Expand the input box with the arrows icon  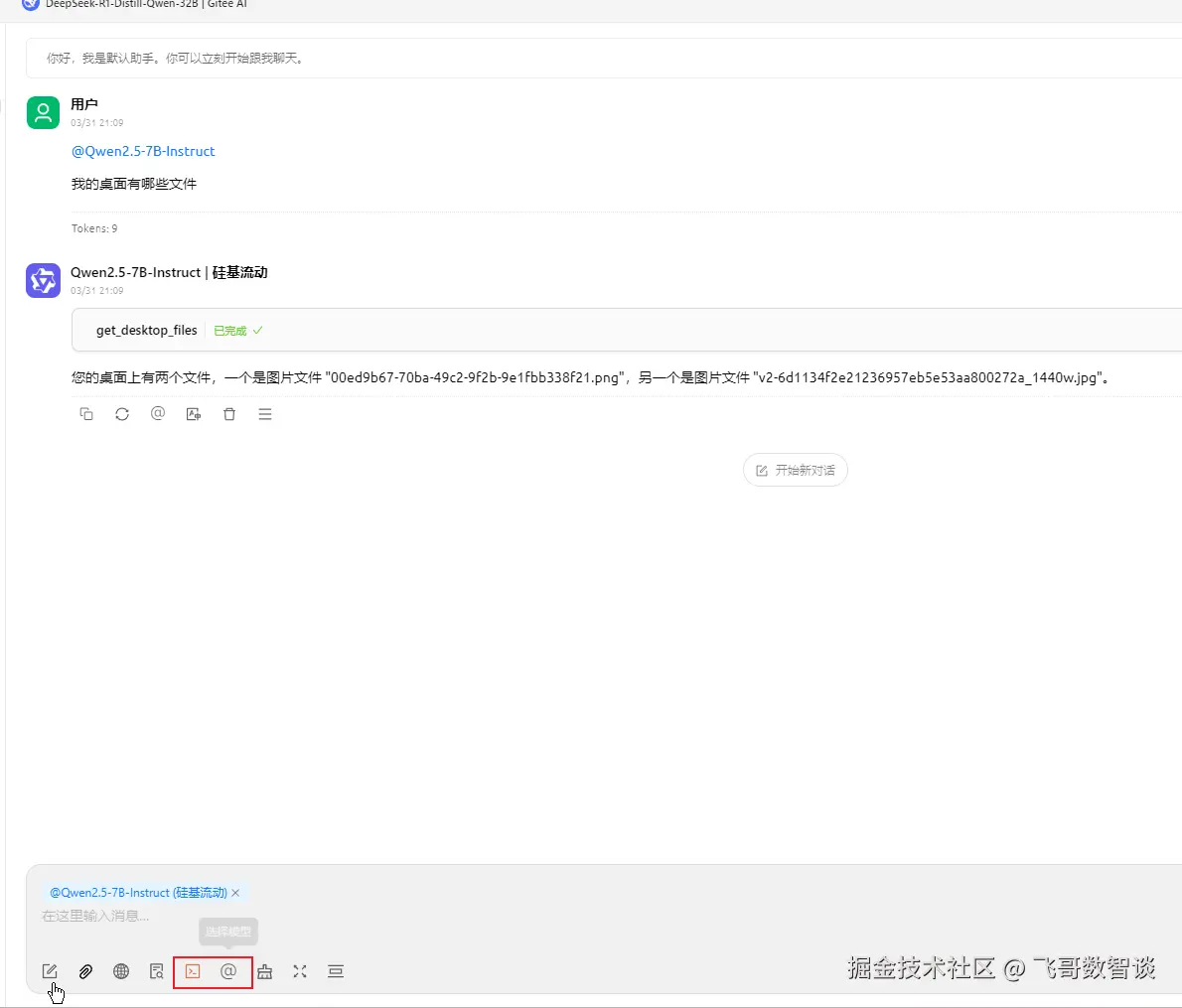click(x=300, y=971)
